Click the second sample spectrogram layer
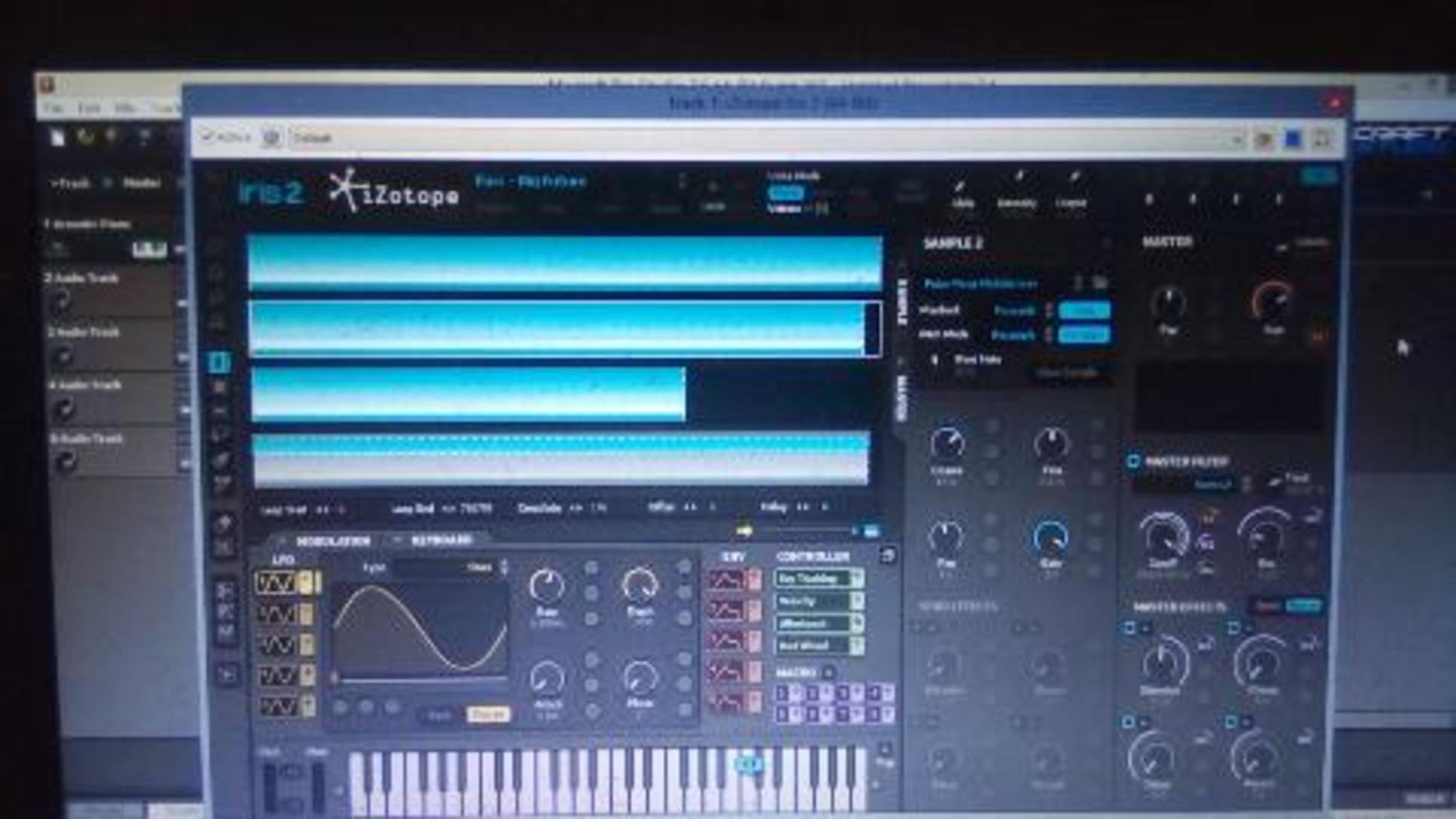 click(565, 329)
